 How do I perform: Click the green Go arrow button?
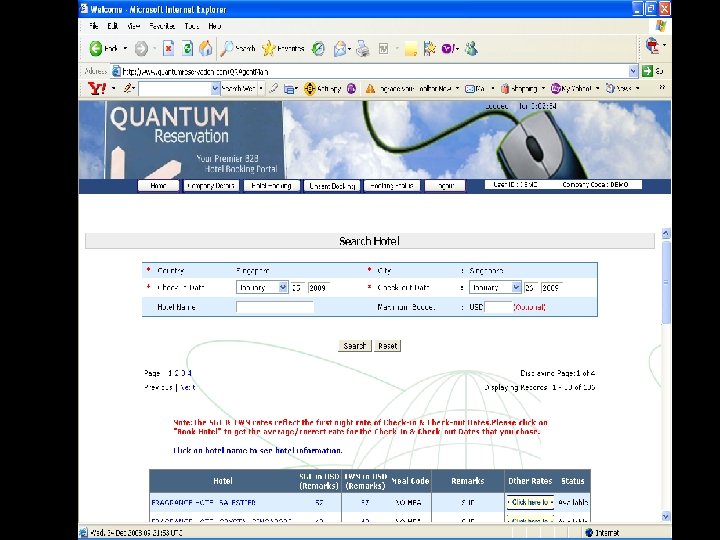point(647,71)
